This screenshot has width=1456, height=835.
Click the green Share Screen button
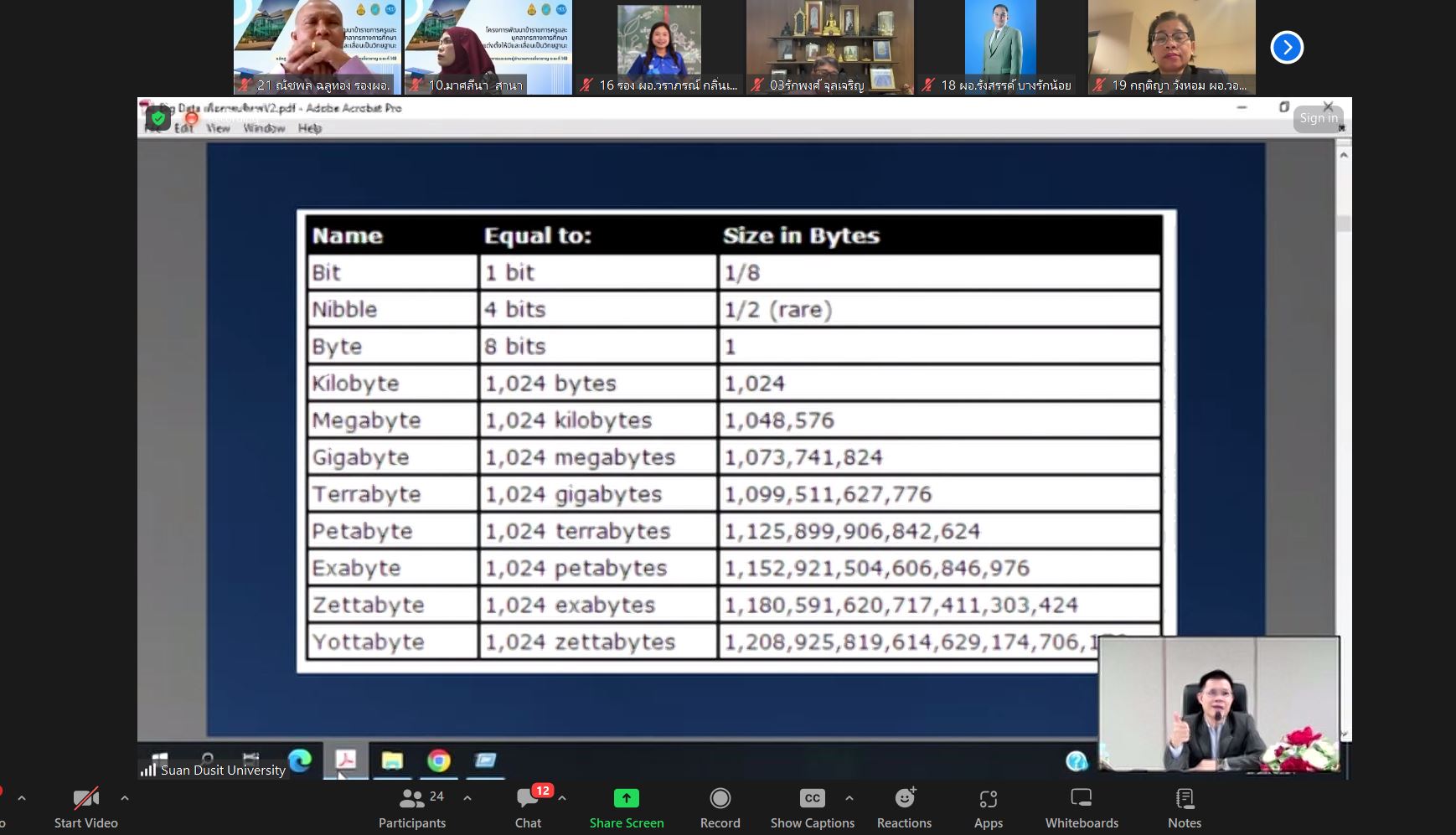coord(626,808)
